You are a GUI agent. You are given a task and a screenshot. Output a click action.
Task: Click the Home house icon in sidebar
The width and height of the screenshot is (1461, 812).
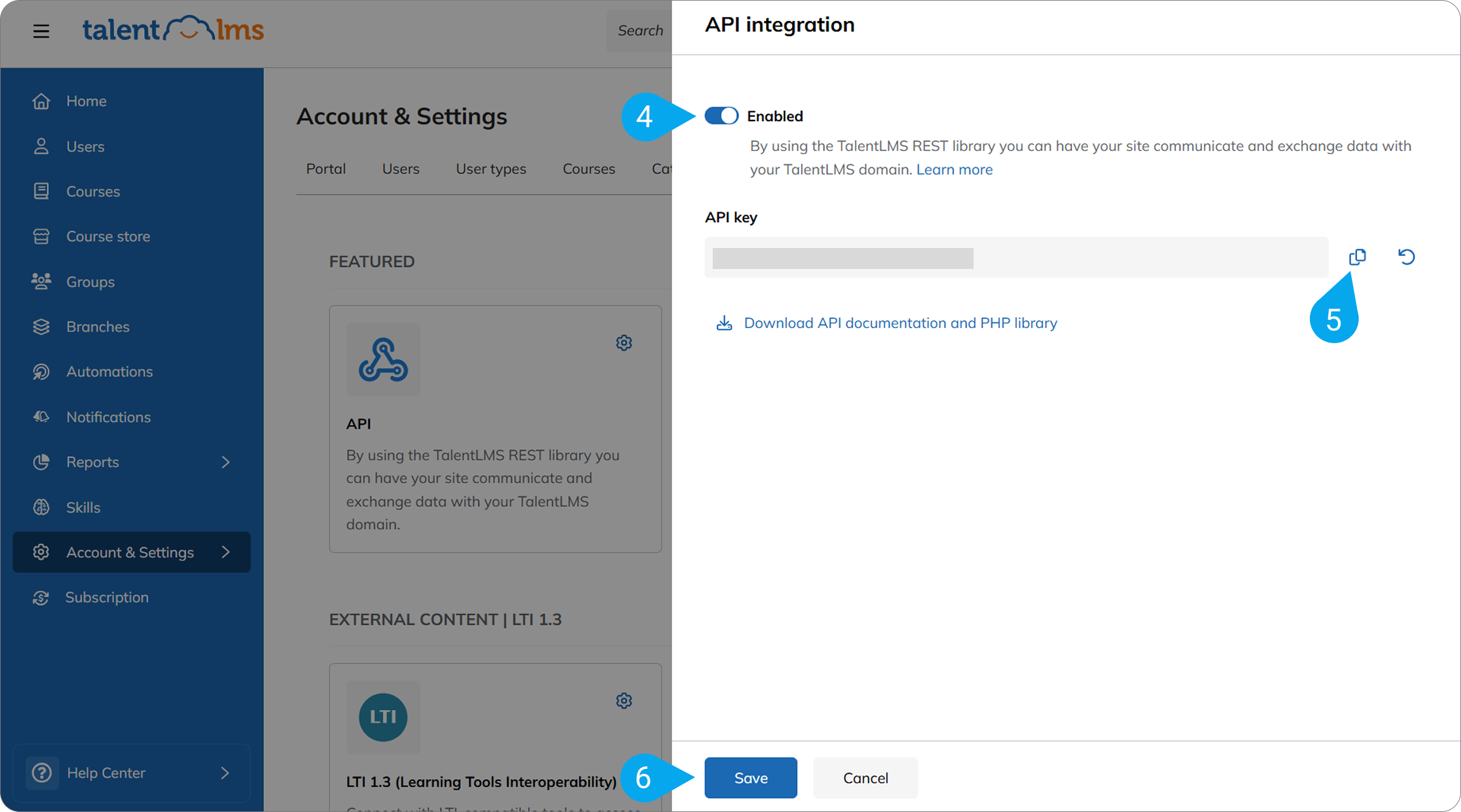41,101
